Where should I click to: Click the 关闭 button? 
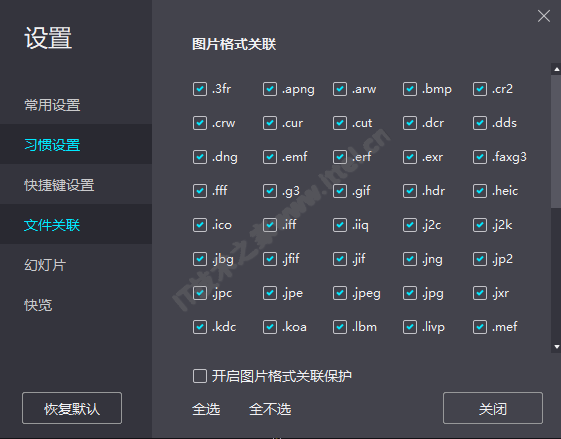click(493, 408)
